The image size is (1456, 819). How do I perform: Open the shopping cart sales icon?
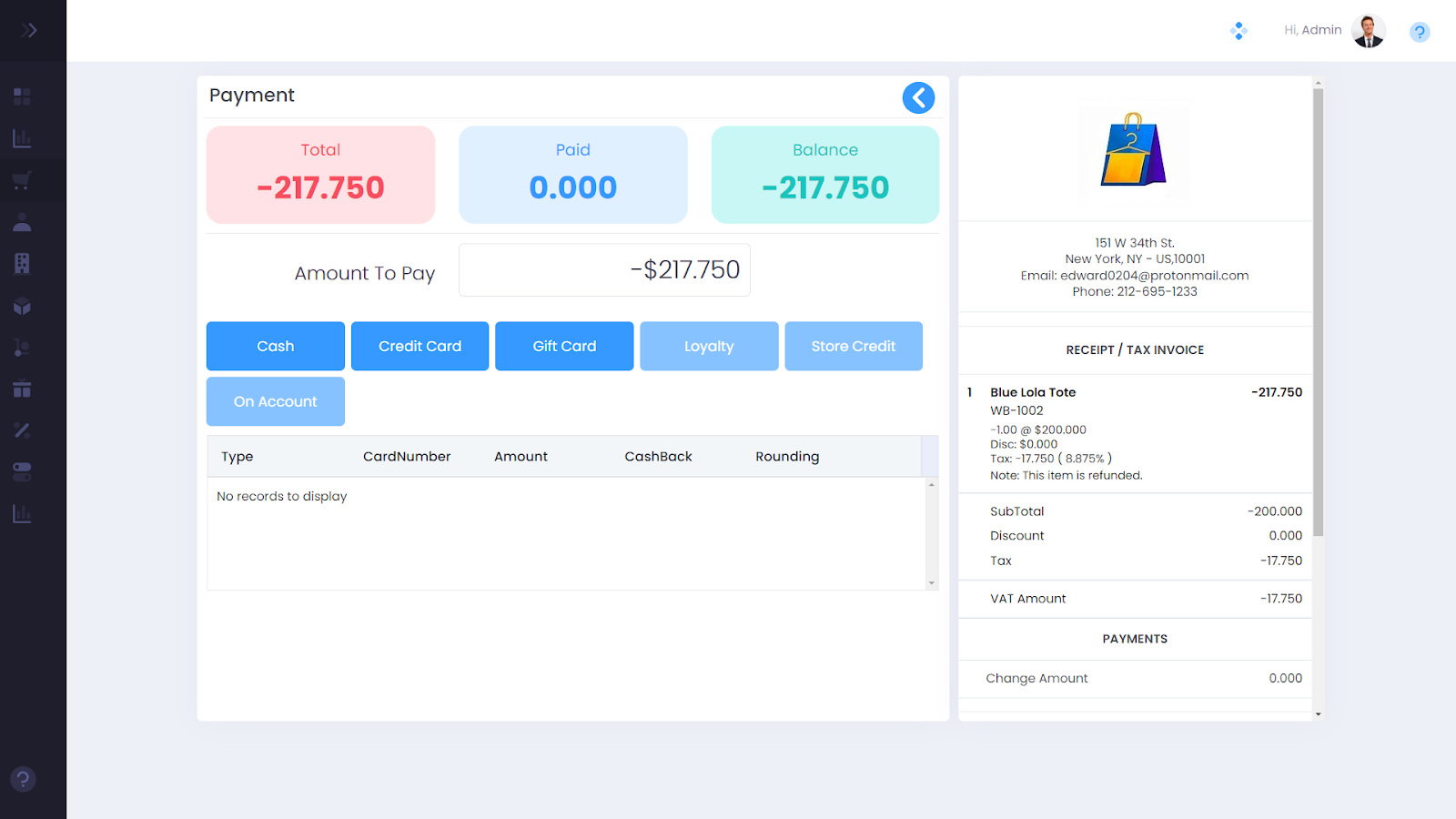(x=22, y=180)
